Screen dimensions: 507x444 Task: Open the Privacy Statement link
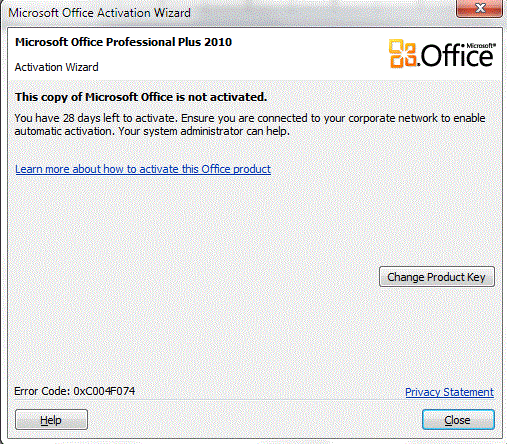coord(449,392)
